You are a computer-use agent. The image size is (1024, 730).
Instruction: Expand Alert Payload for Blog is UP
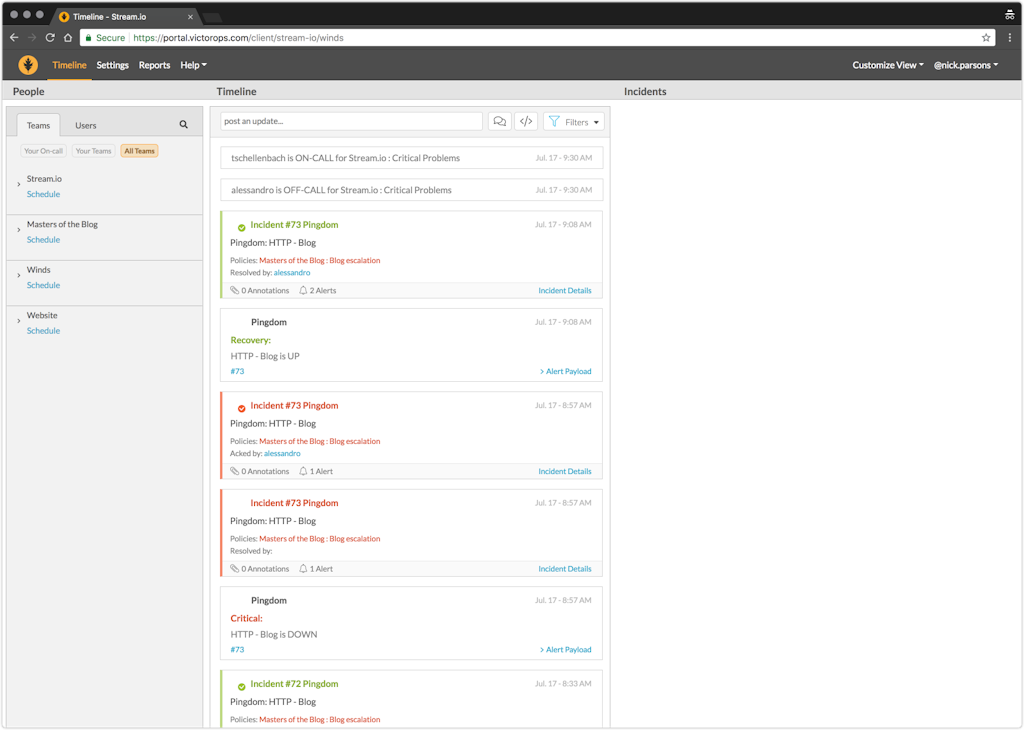(566, 371)
